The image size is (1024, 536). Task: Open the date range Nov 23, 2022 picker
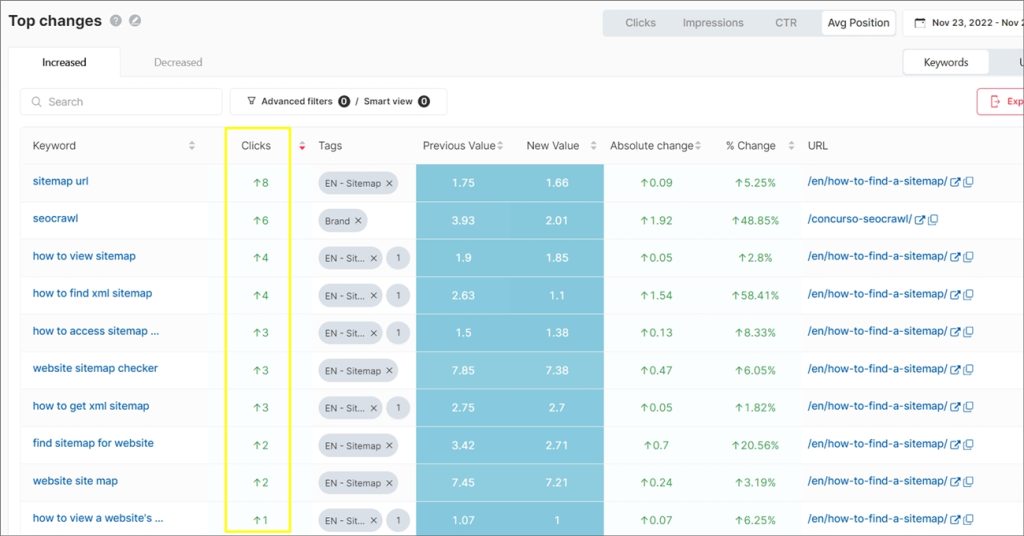tap(964, 23)
